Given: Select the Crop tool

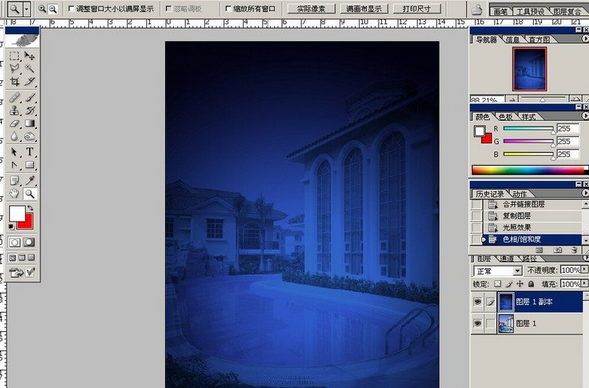Looking at the screenshot, I should (15, 82).
